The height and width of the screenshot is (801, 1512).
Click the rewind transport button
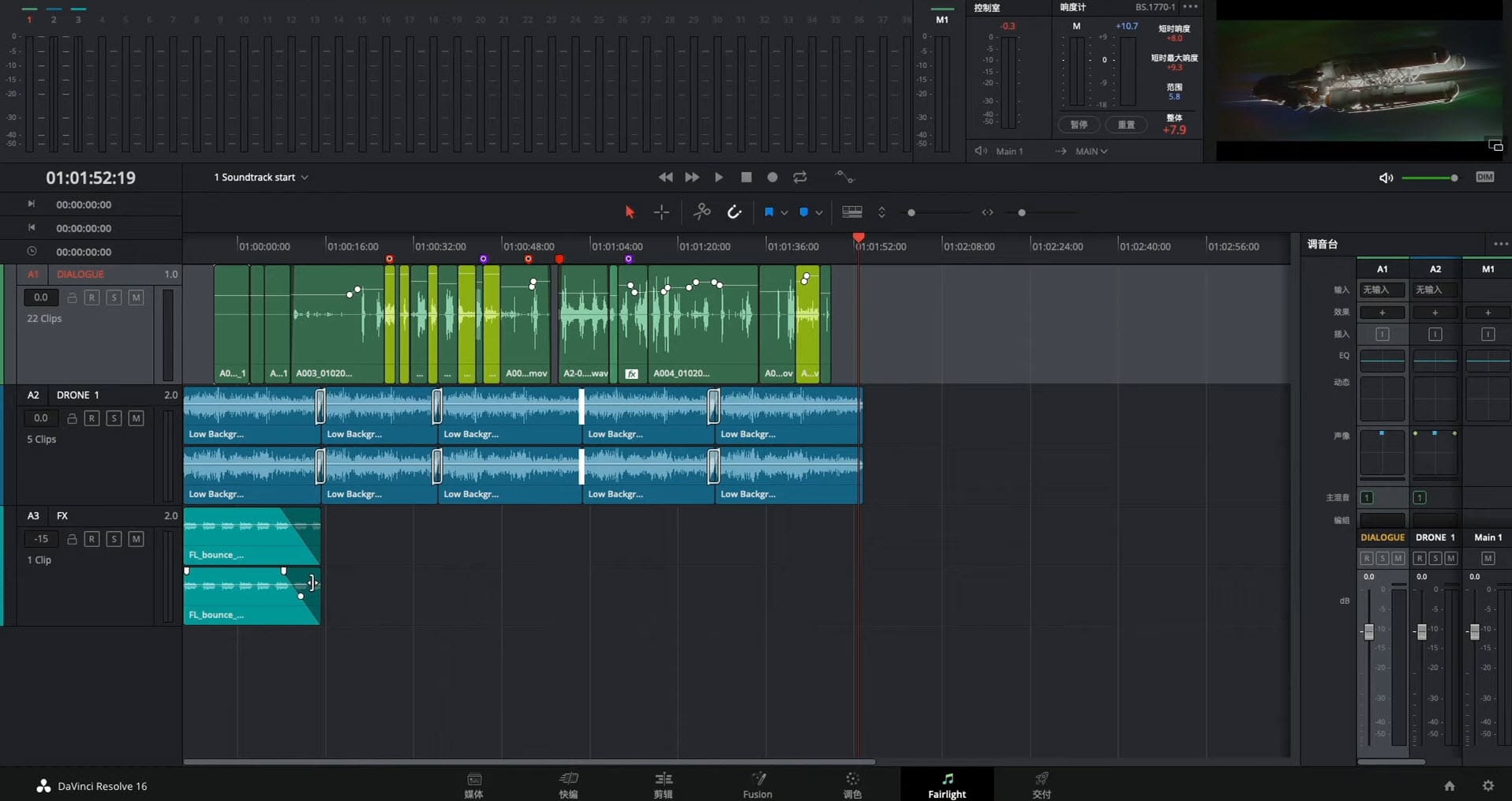[x=665, y=178]
